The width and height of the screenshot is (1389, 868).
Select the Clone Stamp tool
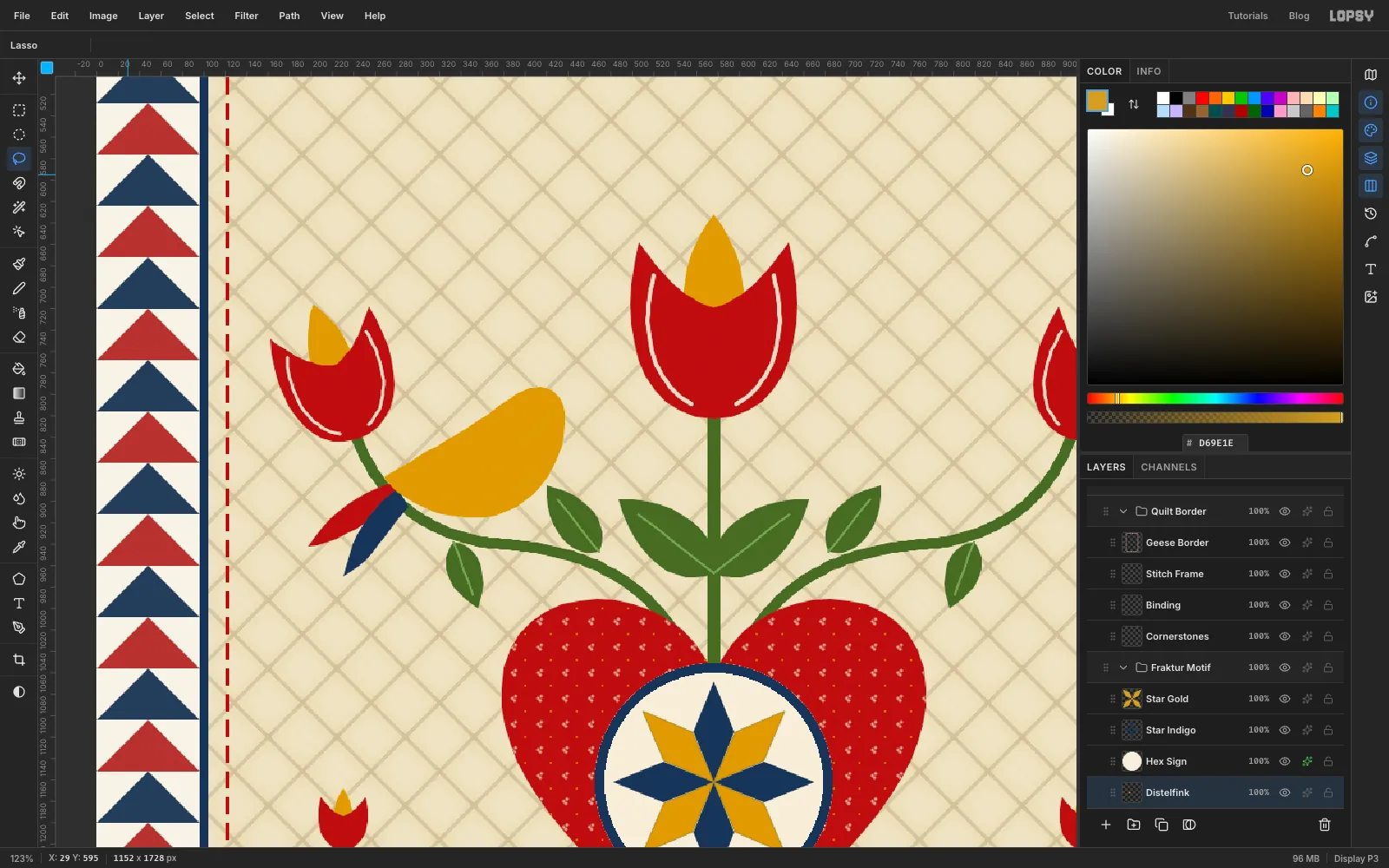pos(19,418)
